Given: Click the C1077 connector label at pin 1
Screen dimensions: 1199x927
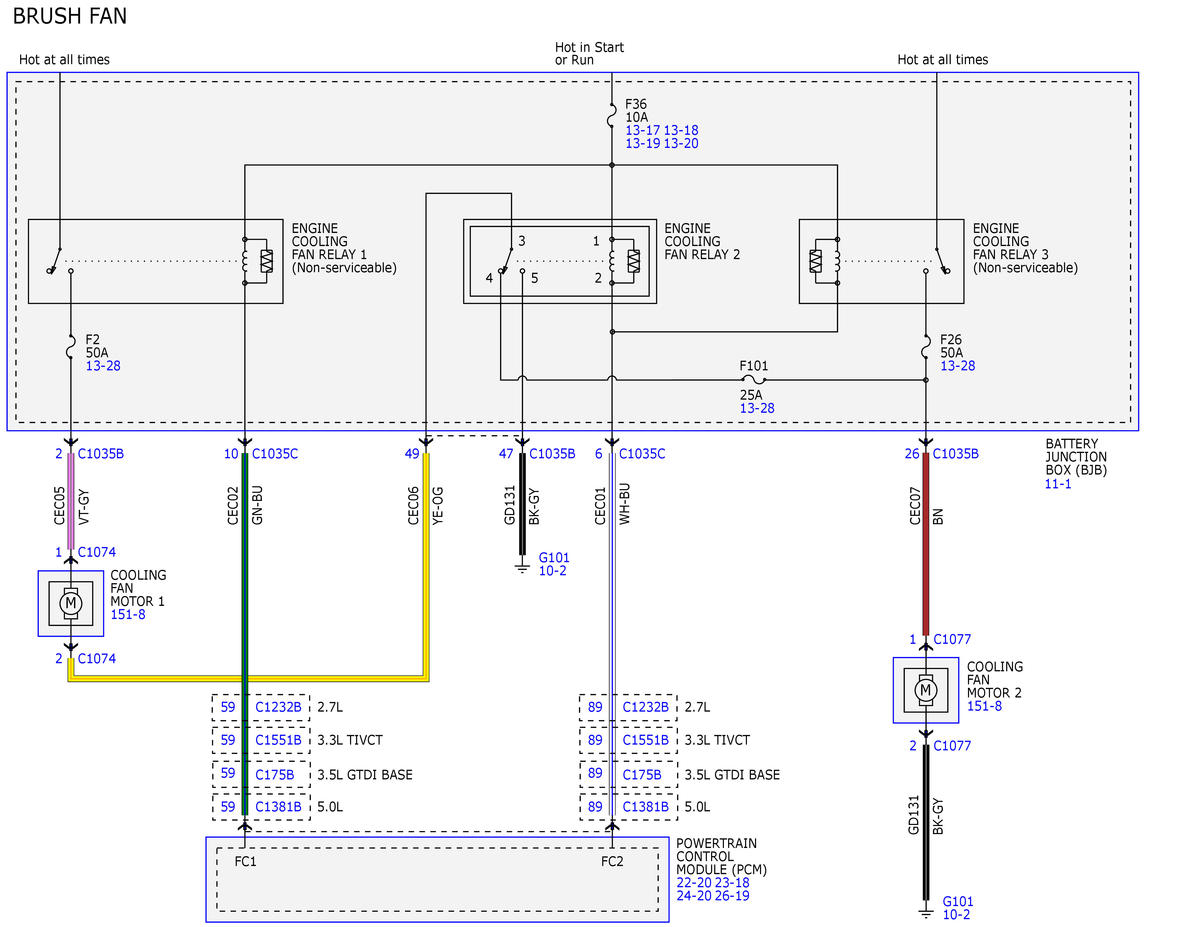Looking at the screenshot, I should tap(952, 639).
